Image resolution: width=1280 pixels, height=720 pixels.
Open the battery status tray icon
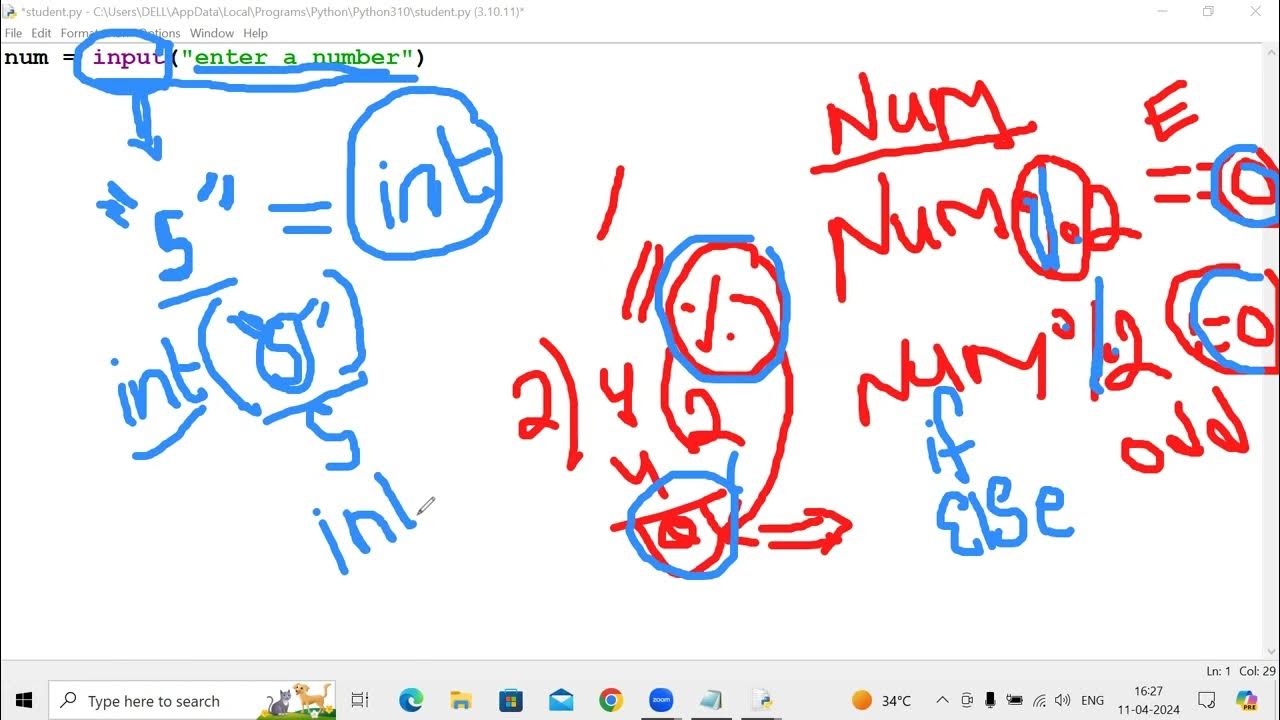click(1014, 700)
